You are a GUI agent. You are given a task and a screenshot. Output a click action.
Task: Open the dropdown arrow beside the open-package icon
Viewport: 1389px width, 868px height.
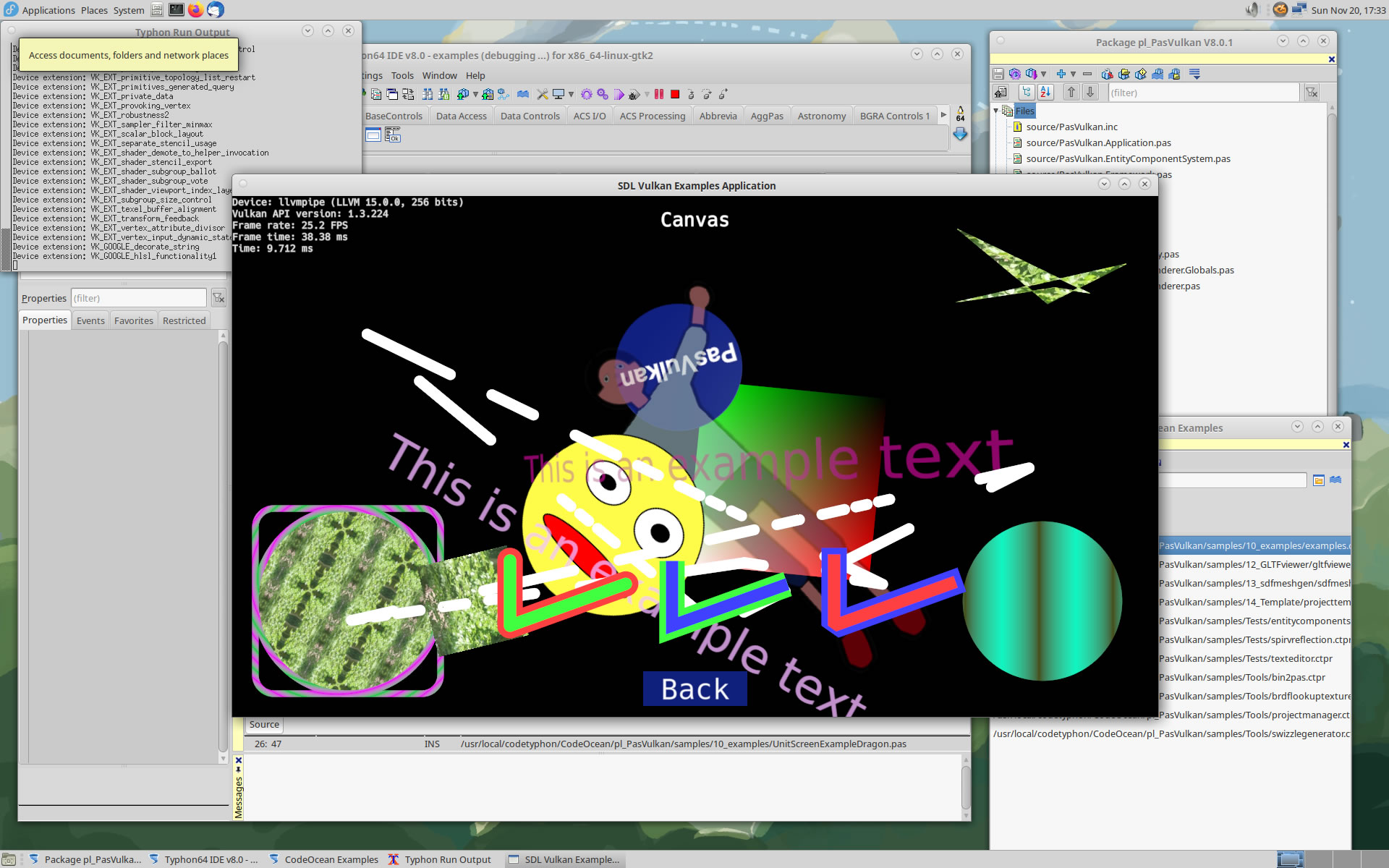[475, 94]
